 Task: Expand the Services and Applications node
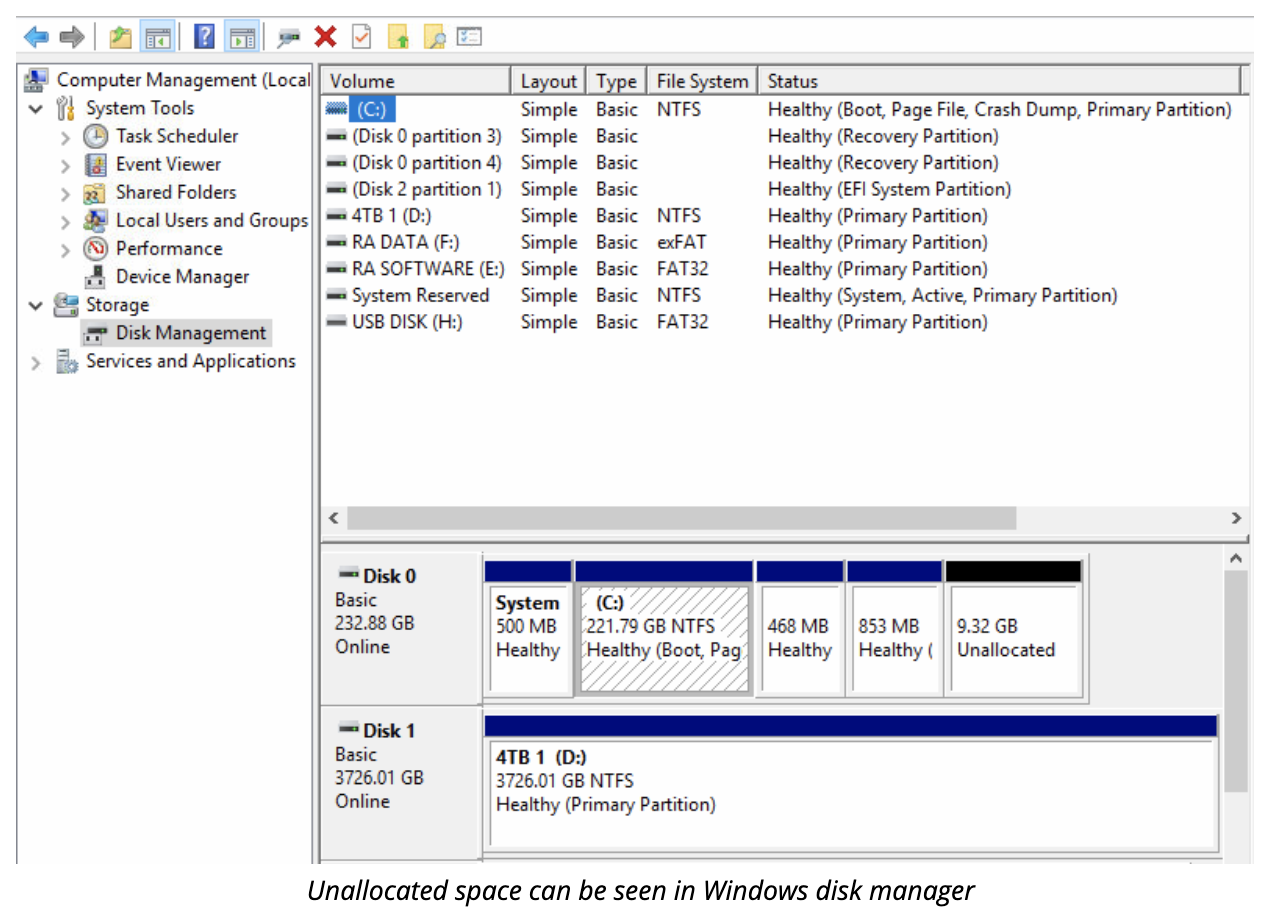click(x=37, y=363)
